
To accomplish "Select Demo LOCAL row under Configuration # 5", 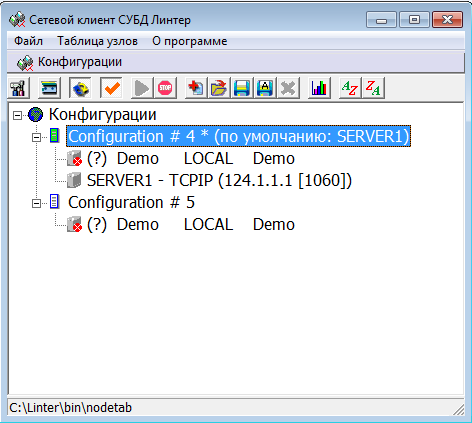I will tap(191, 224).
